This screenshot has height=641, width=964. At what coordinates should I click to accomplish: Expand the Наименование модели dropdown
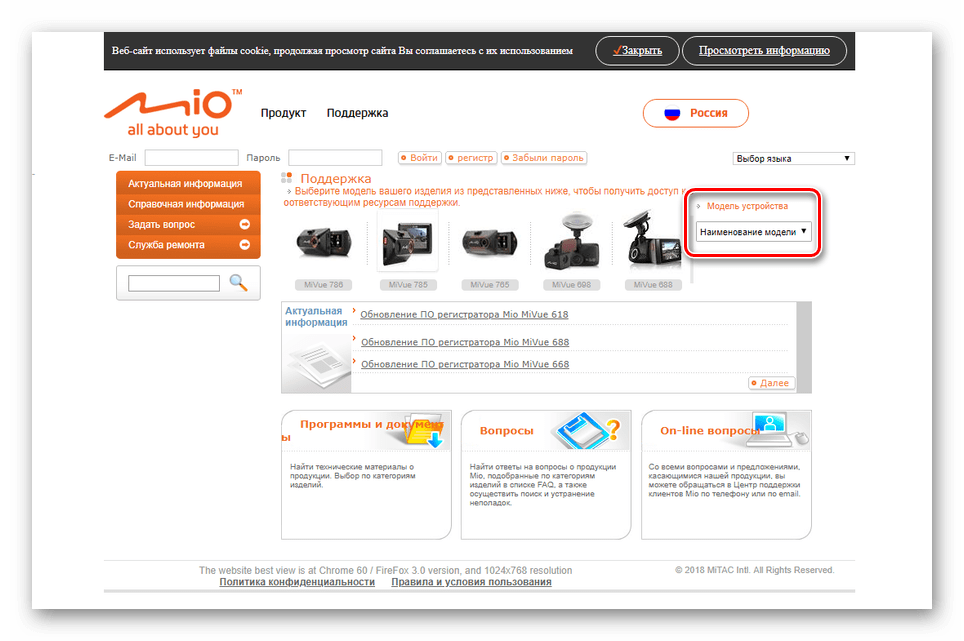[x=753, y=232]
